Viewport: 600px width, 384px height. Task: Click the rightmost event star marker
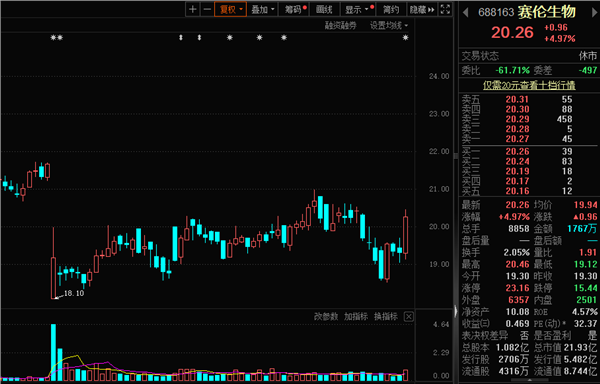pyautogui.click(x=406, y=37)
